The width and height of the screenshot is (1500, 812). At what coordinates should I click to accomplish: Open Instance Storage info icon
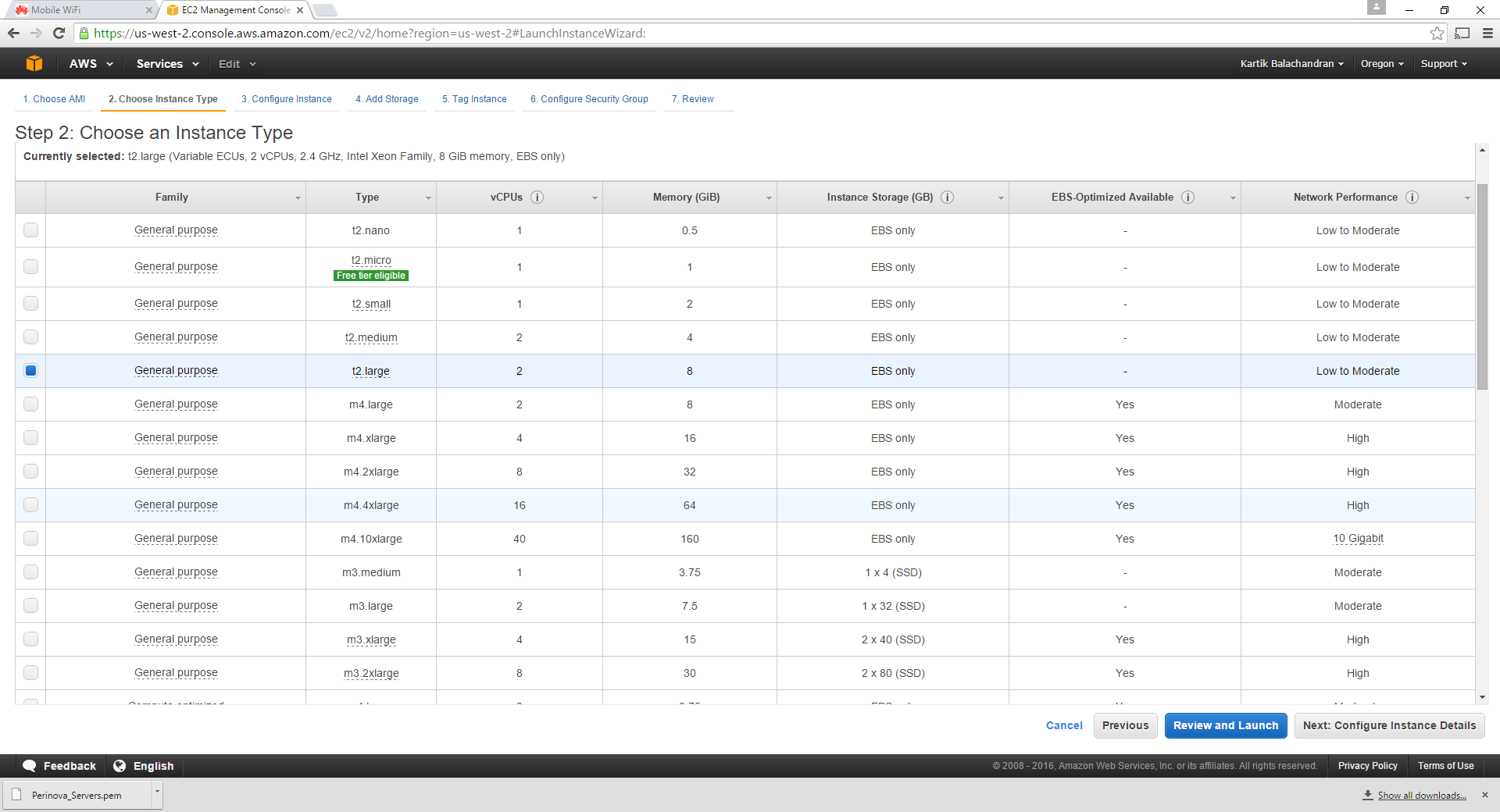pyautogui.click(x=947, y=198)
